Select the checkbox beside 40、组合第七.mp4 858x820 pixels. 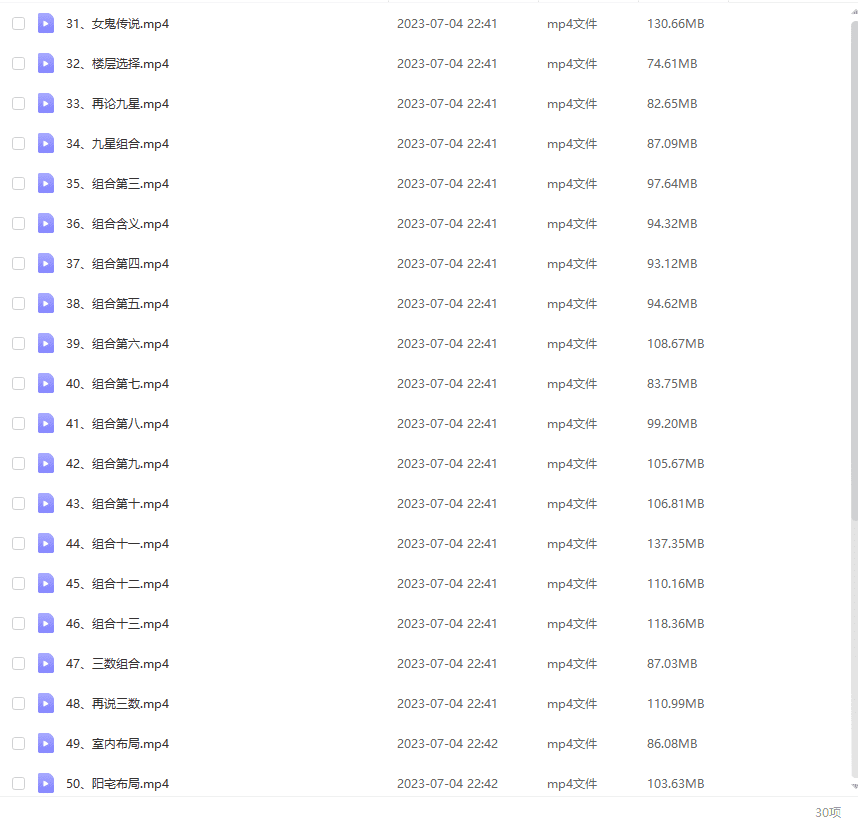click(x=18, y=383)
